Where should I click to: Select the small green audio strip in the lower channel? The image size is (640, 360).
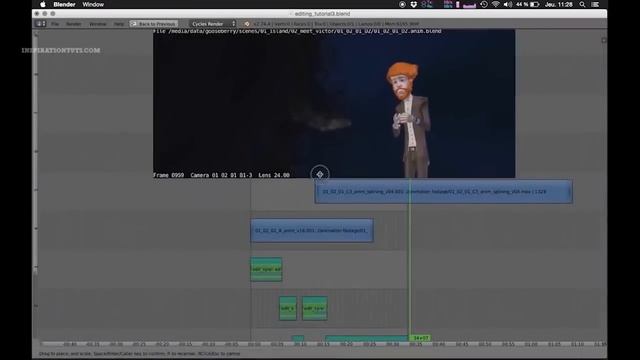288,308
